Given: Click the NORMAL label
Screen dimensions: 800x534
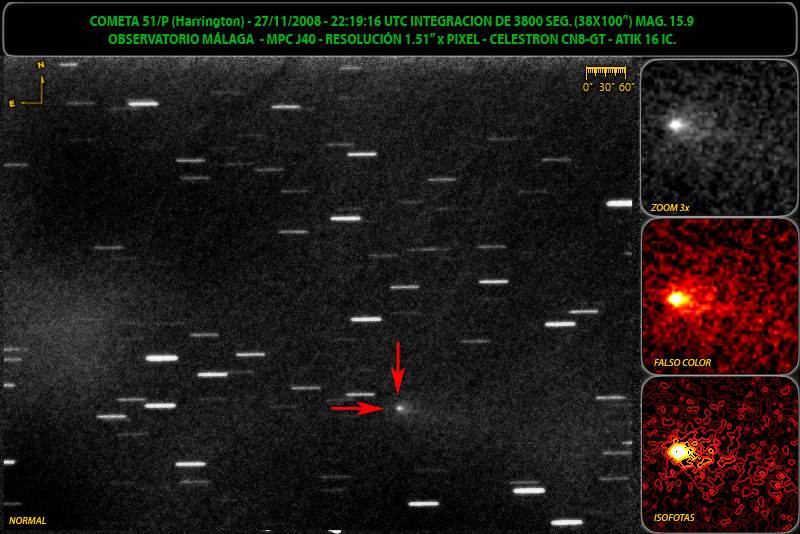Looking at the screenshot, I should coord(28,521).
